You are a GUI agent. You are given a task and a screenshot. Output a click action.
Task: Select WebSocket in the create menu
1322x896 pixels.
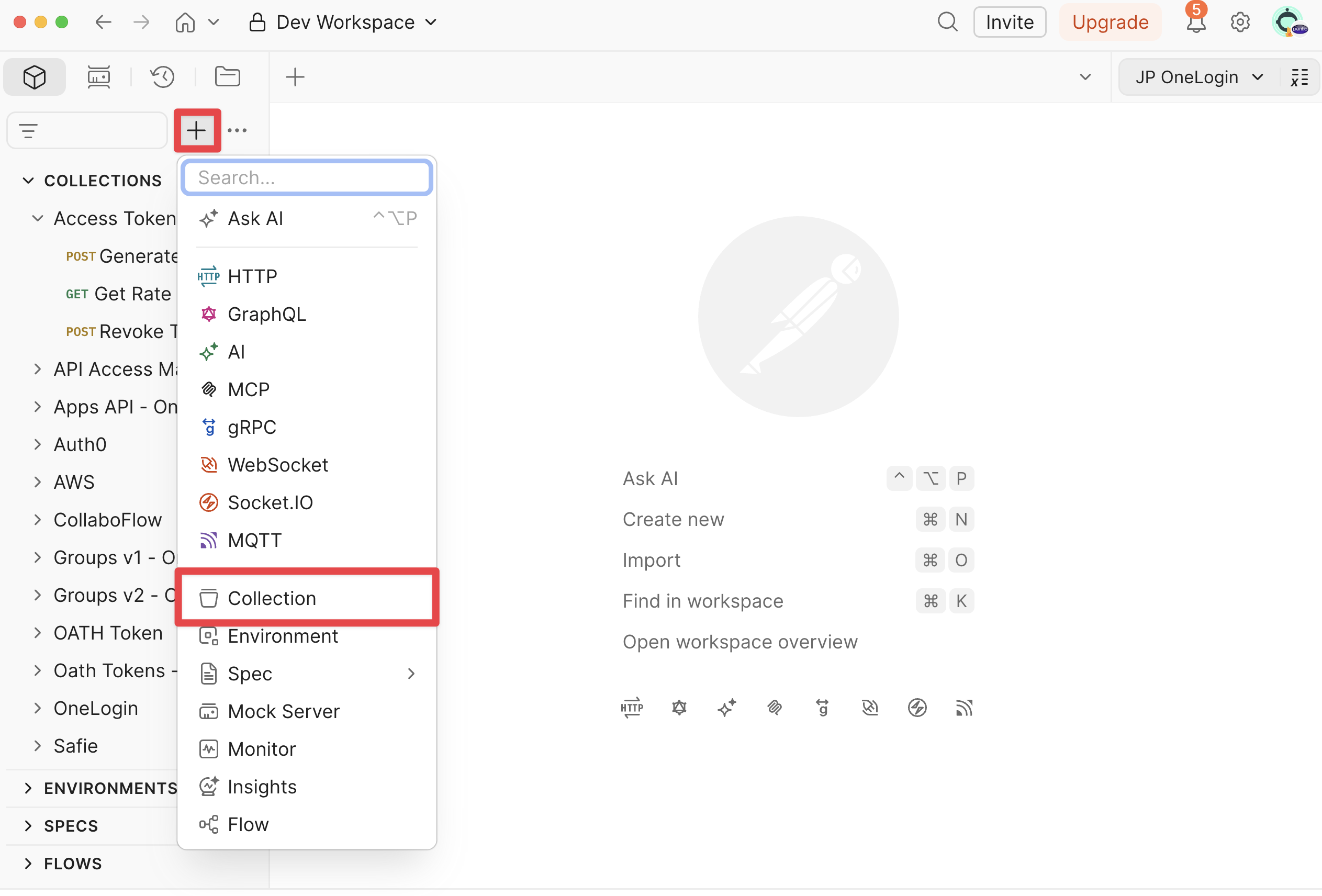[307, 465]
